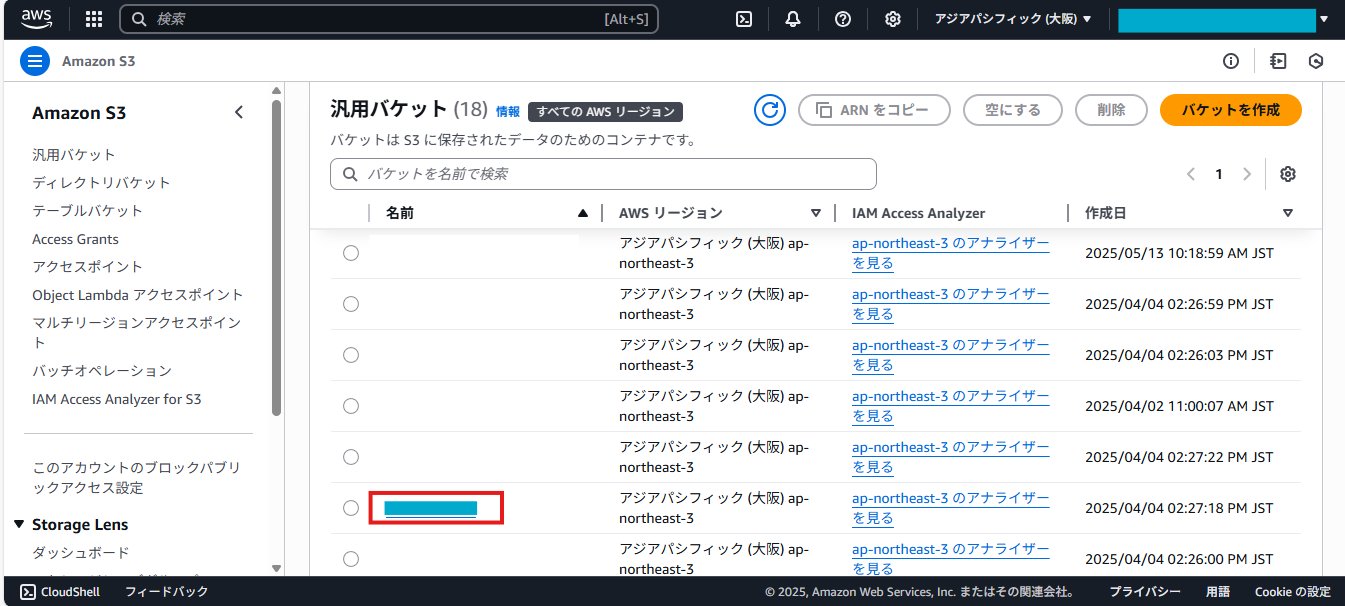Open Cookie の設定 footer link
This screenshot has height=606, width=1345.
tap(1292, 591)
